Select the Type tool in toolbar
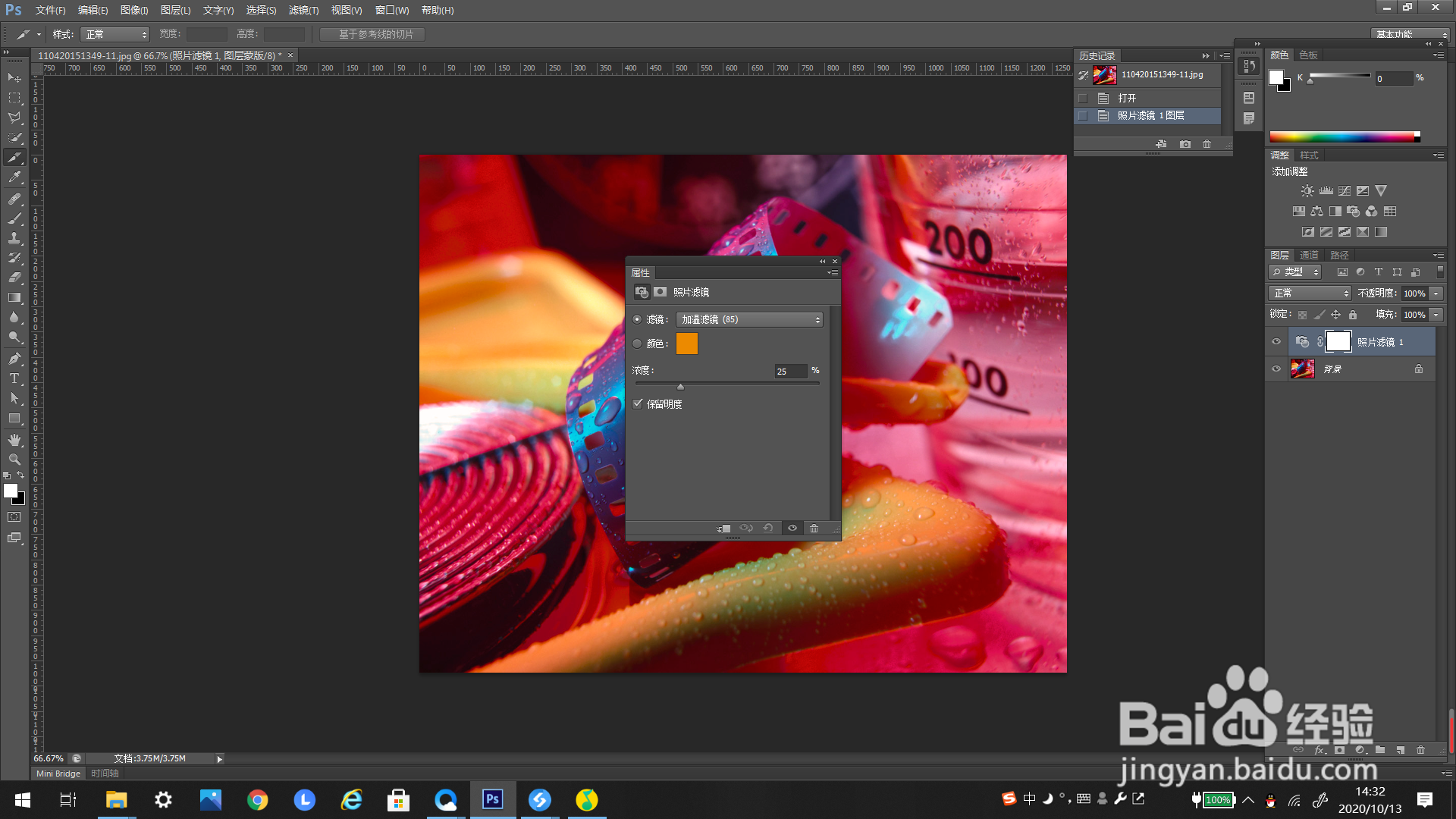This screenshot has height=819, width=1456. [14, 378]
